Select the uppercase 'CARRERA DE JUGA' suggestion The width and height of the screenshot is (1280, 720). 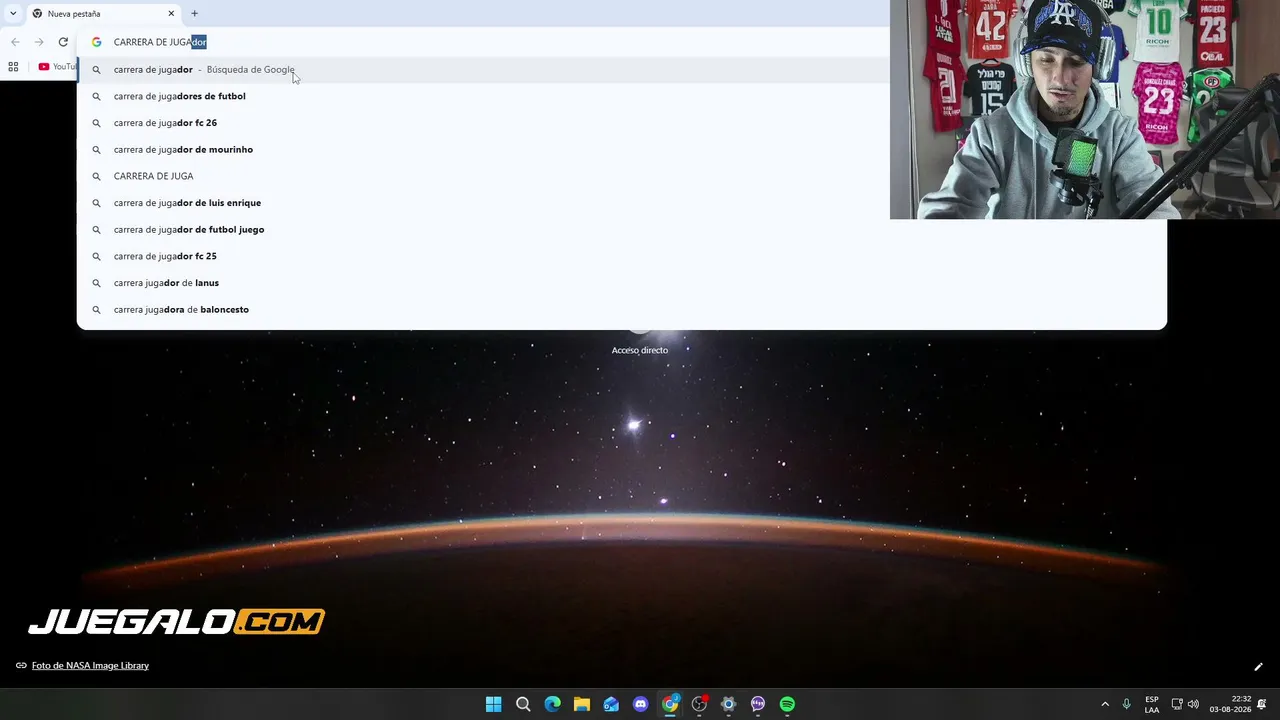622,176
